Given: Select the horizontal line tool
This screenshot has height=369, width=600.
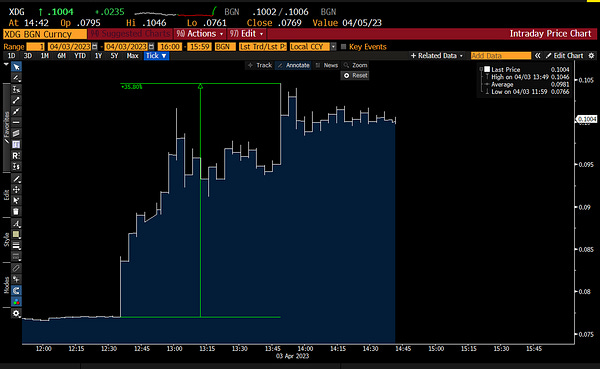Looking at the screenshot, I should (16, 122).
